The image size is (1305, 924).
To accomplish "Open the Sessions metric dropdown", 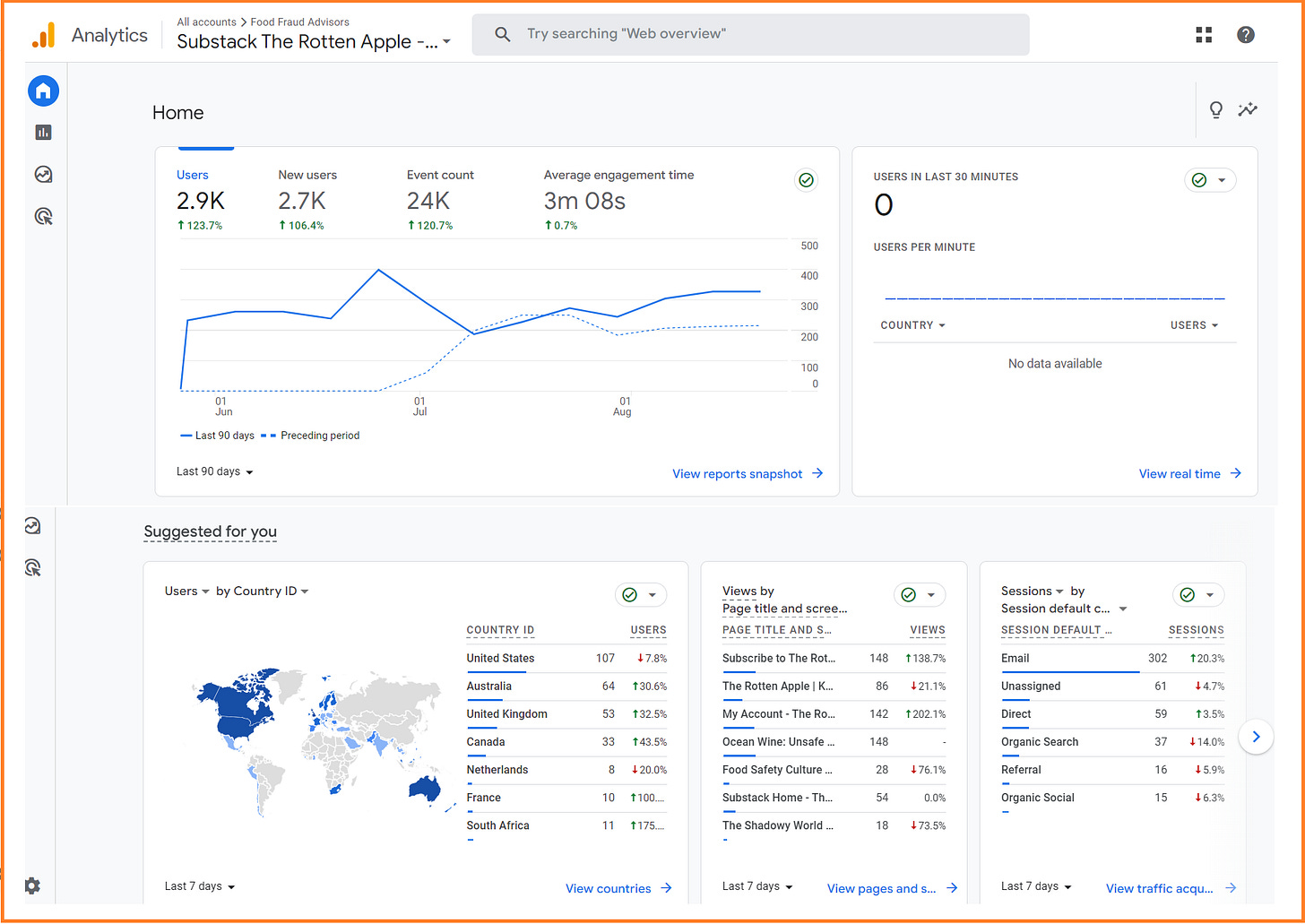I will [1033, 592].
